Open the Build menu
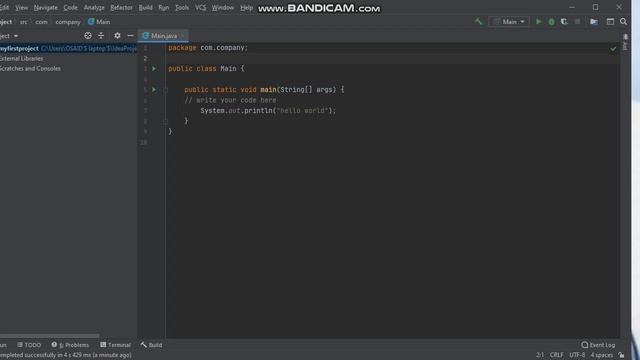The image size is (640, 360). click(x=145, y=8)
